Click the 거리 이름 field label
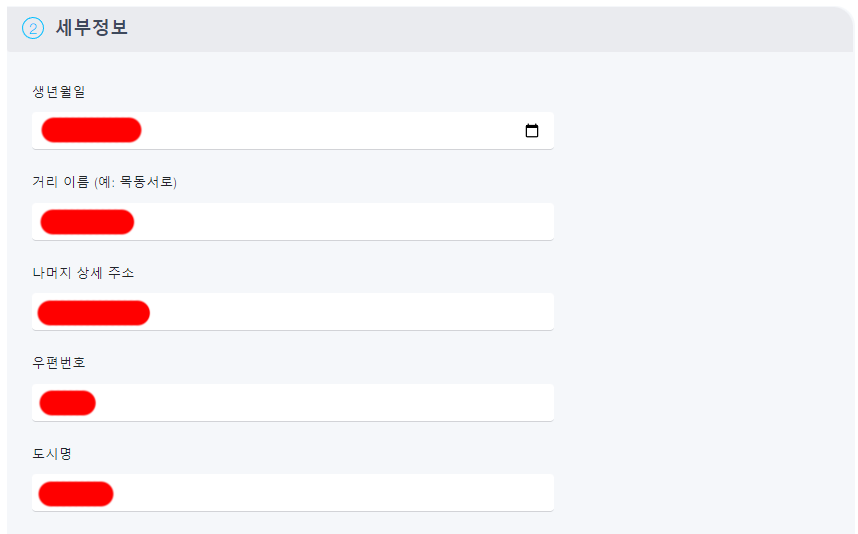Viewport: 858px width, 534px height. (x=60, y=182)
